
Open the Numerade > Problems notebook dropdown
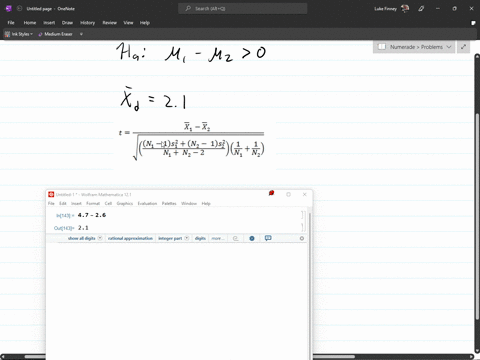pyautogui.click(x=420, y=47)
